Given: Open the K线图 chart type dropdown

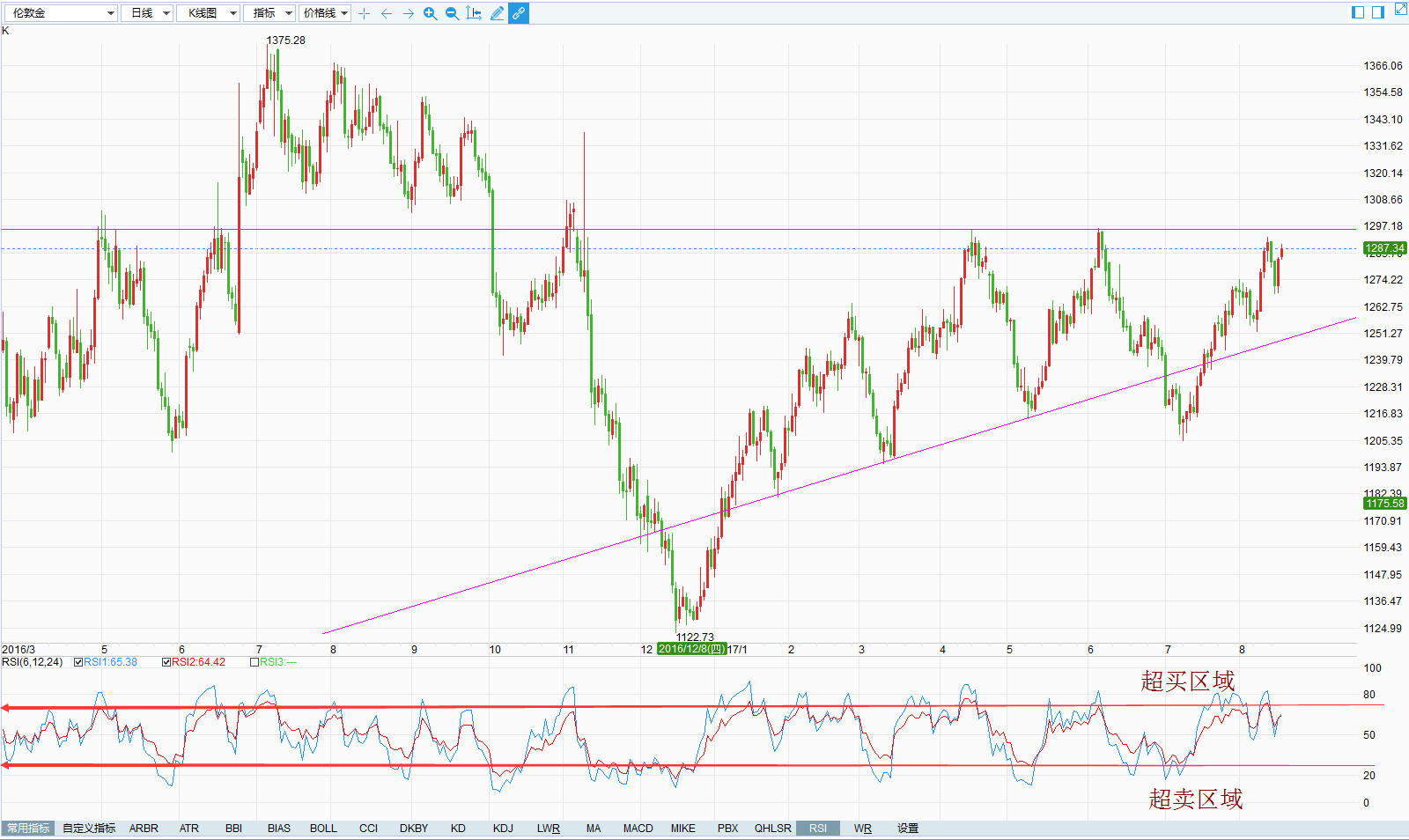Looking at the screenshot, I should pos(208,13).
